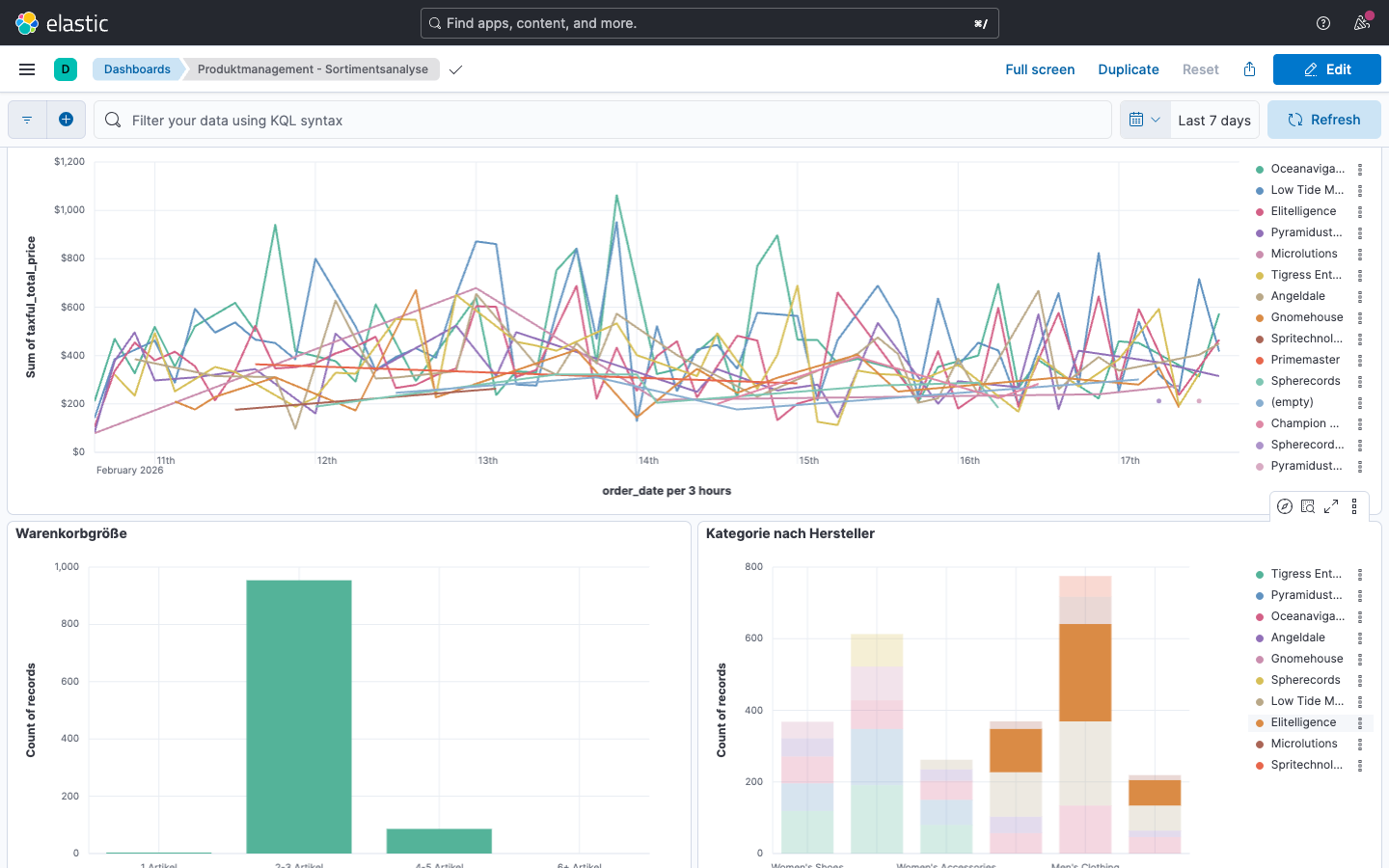The height and width of the screenshot is (868, 1389).
Task: Open the calendar date picker icon
Action: (1139, 119)
